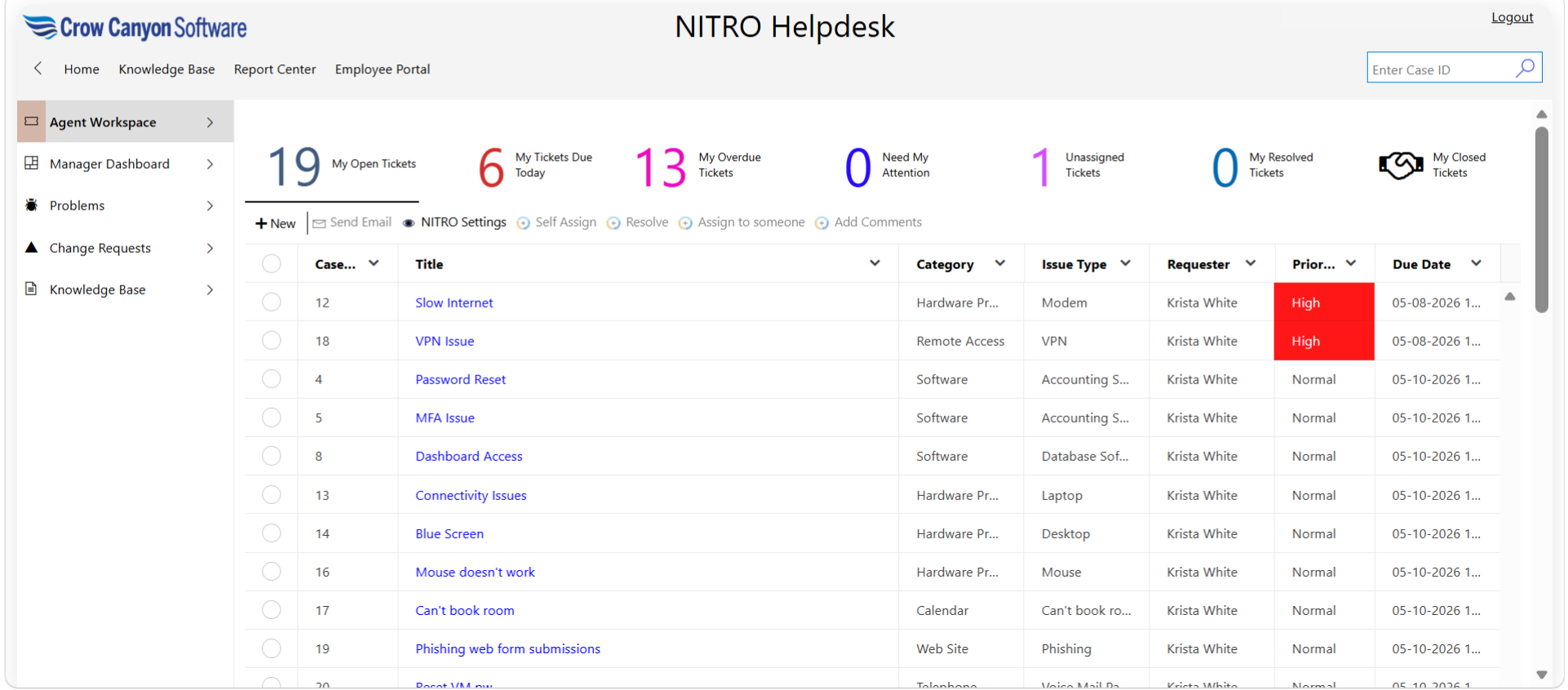Open the Connectivity Issues ticket link
Image resolution: width=1568 pixels, height=690 pixels.
[471, 495]
